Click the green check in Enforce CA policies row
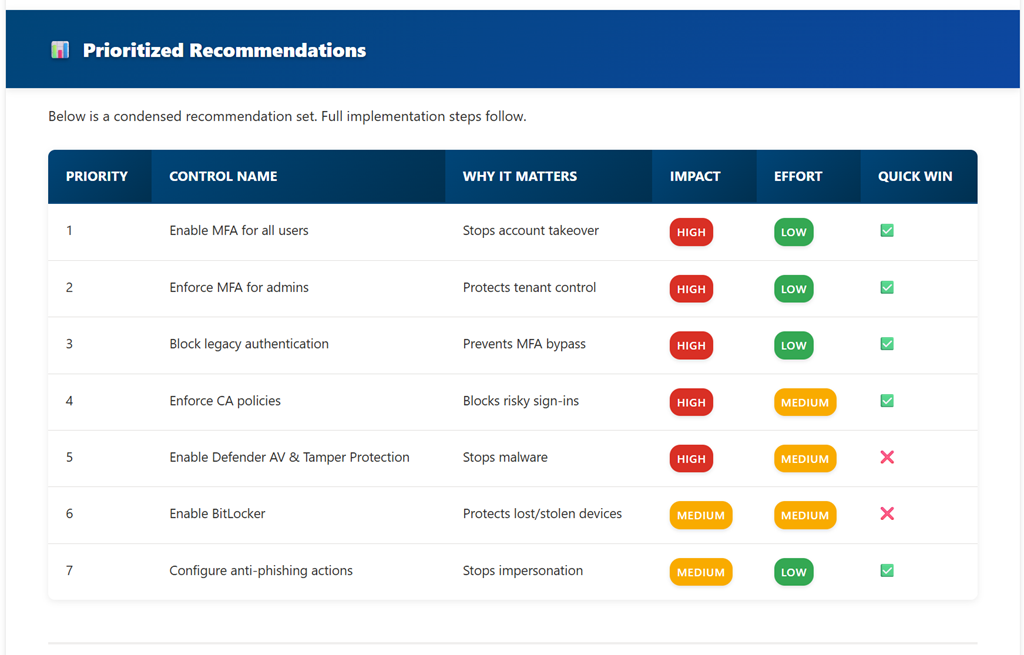 coord(887,401)
